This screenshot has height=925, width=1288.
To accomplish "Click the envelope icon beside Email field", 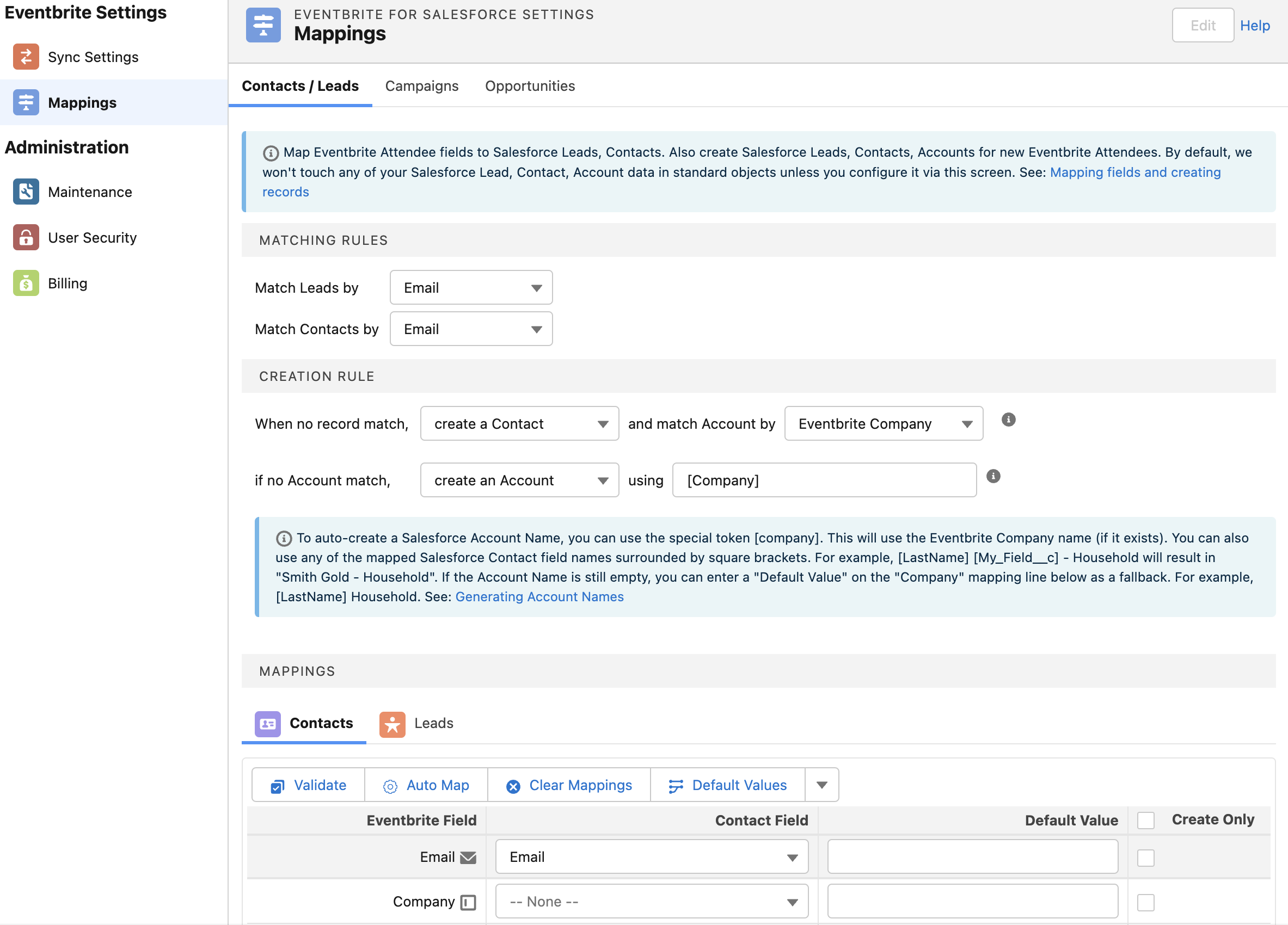I will (468, 857).
